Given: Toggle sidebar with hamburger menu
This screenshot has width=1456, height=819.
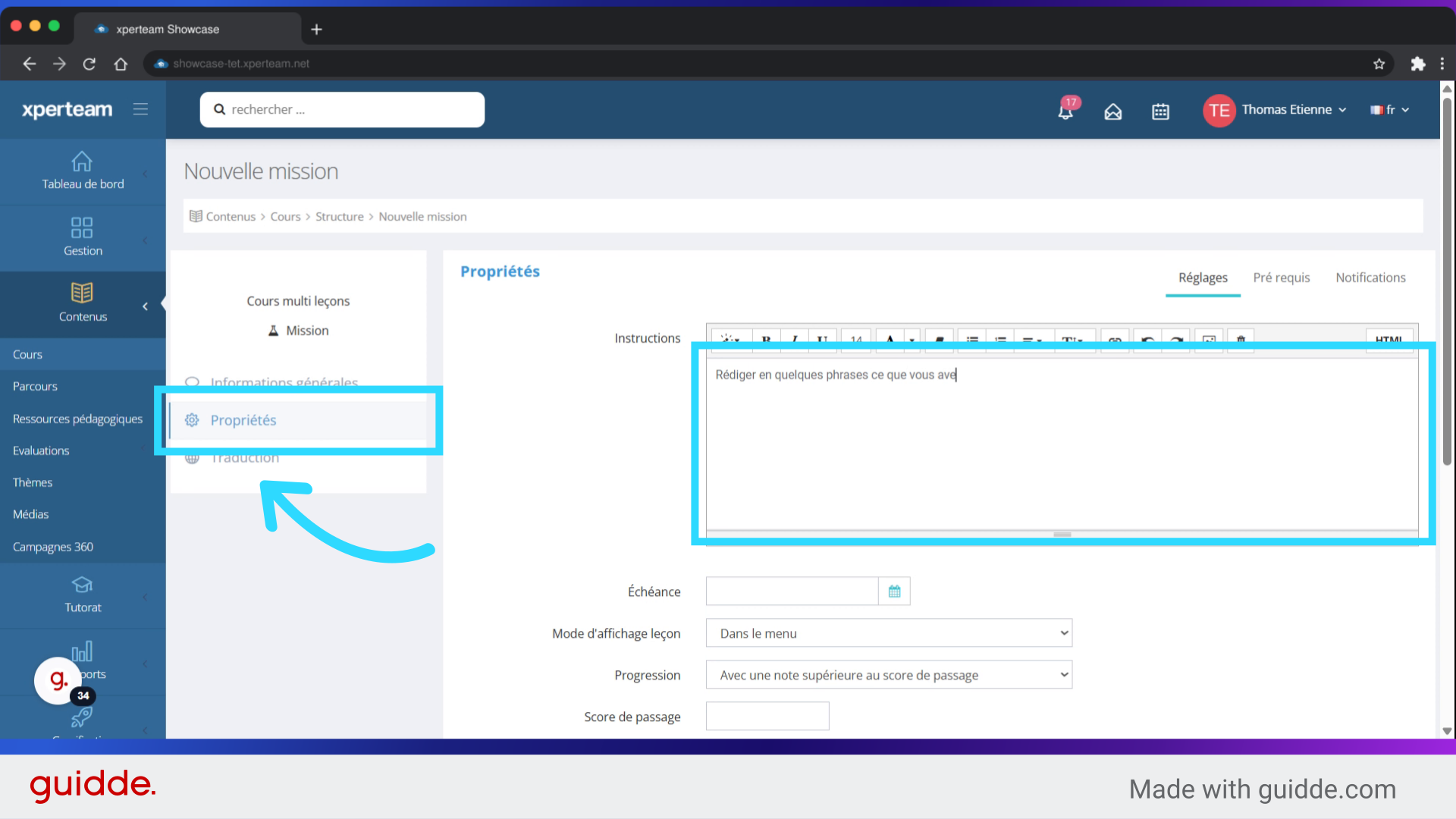Looking at the screenshot, I should click(x=140, y=109).
